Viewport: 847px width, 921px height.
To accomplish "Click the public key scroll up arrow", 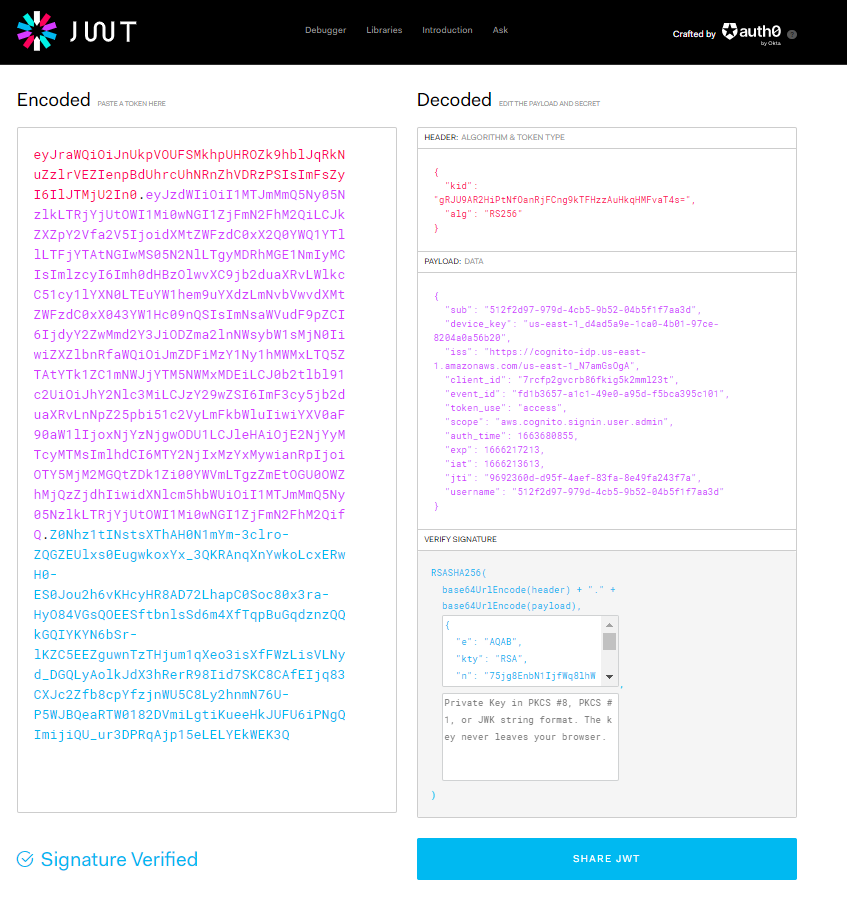I will tap(609, 624).
